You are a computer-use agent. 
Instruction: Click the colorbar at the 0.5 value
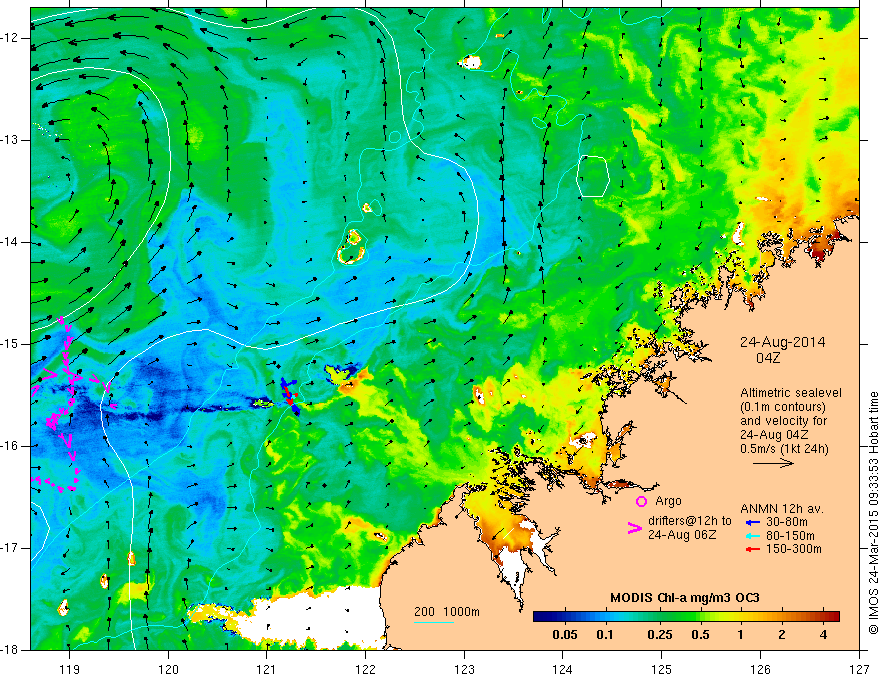point(700,617)
